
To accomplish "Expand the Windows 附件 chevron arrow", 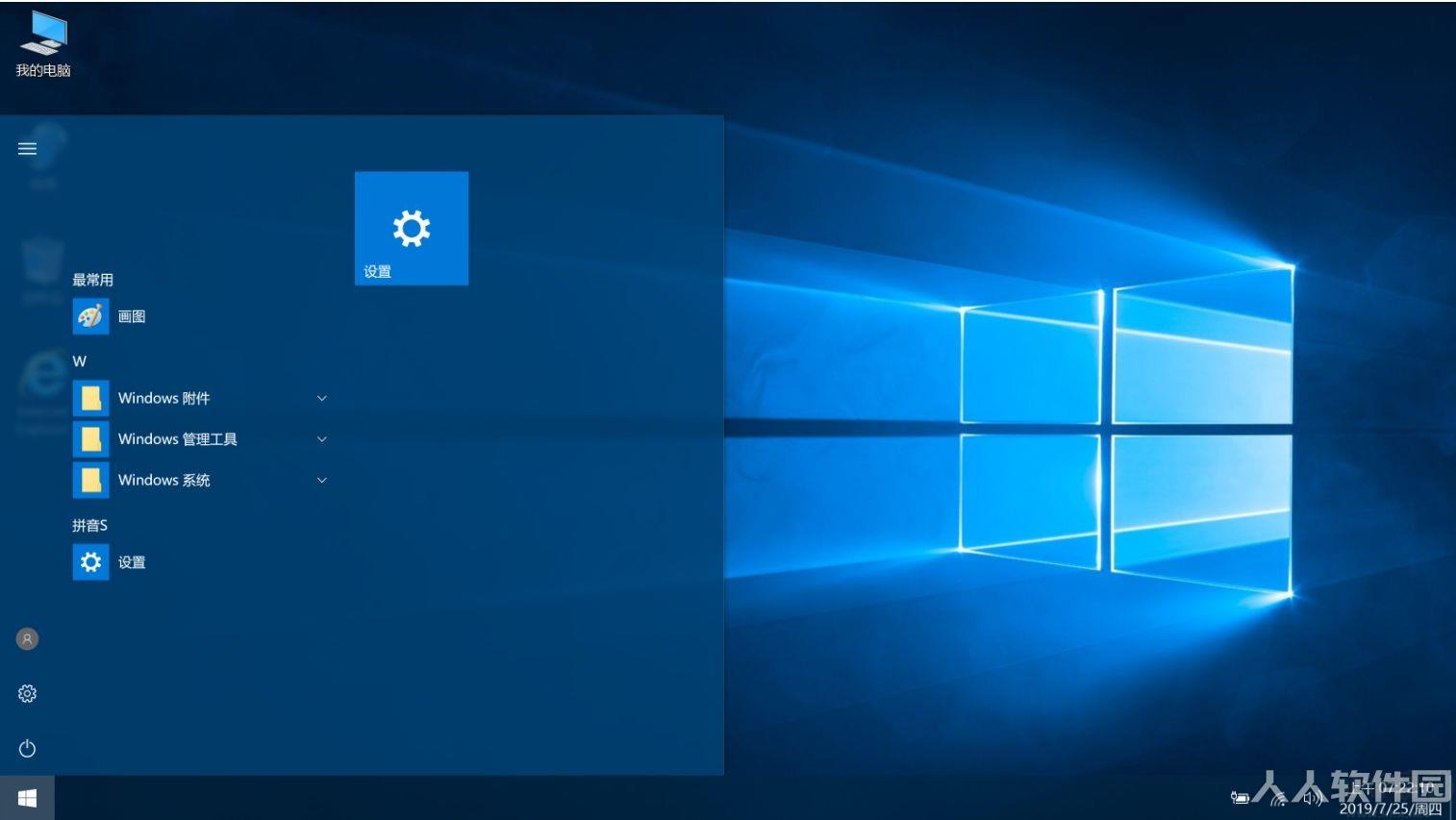I will click(x=322, y=398).
